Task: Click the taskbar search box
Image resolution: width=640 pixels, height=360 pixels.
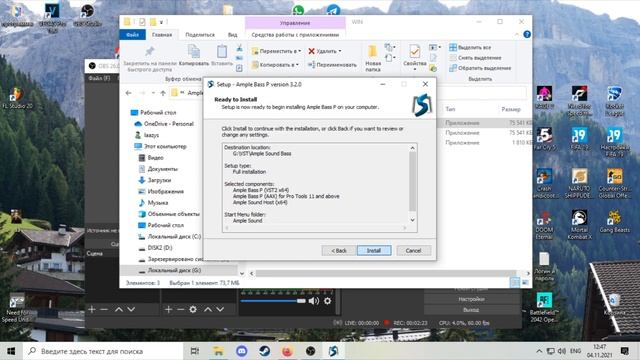Action: click(x=103, y=351)
